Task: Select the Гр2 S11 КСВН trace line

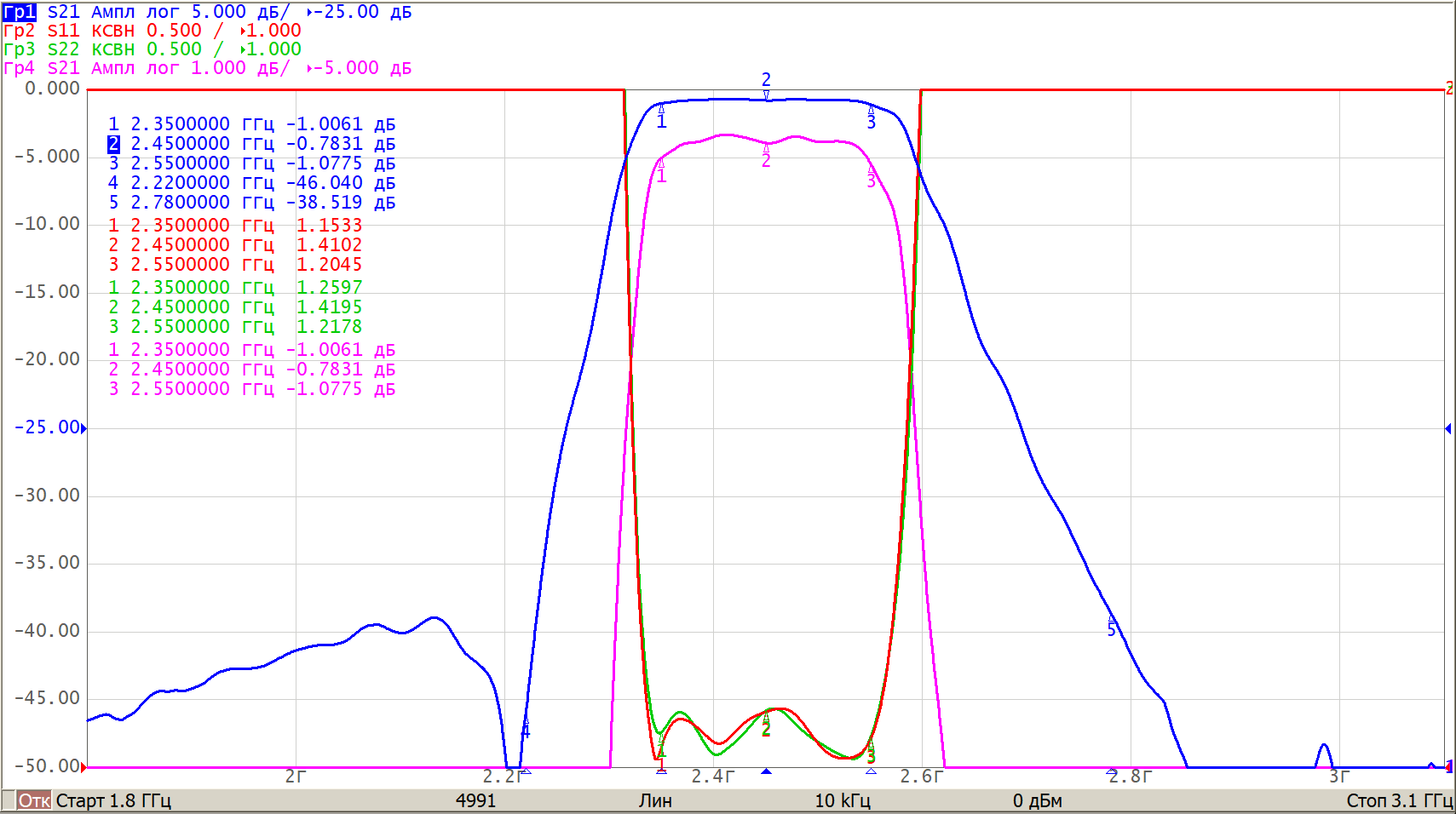Action: click(152, 31)
